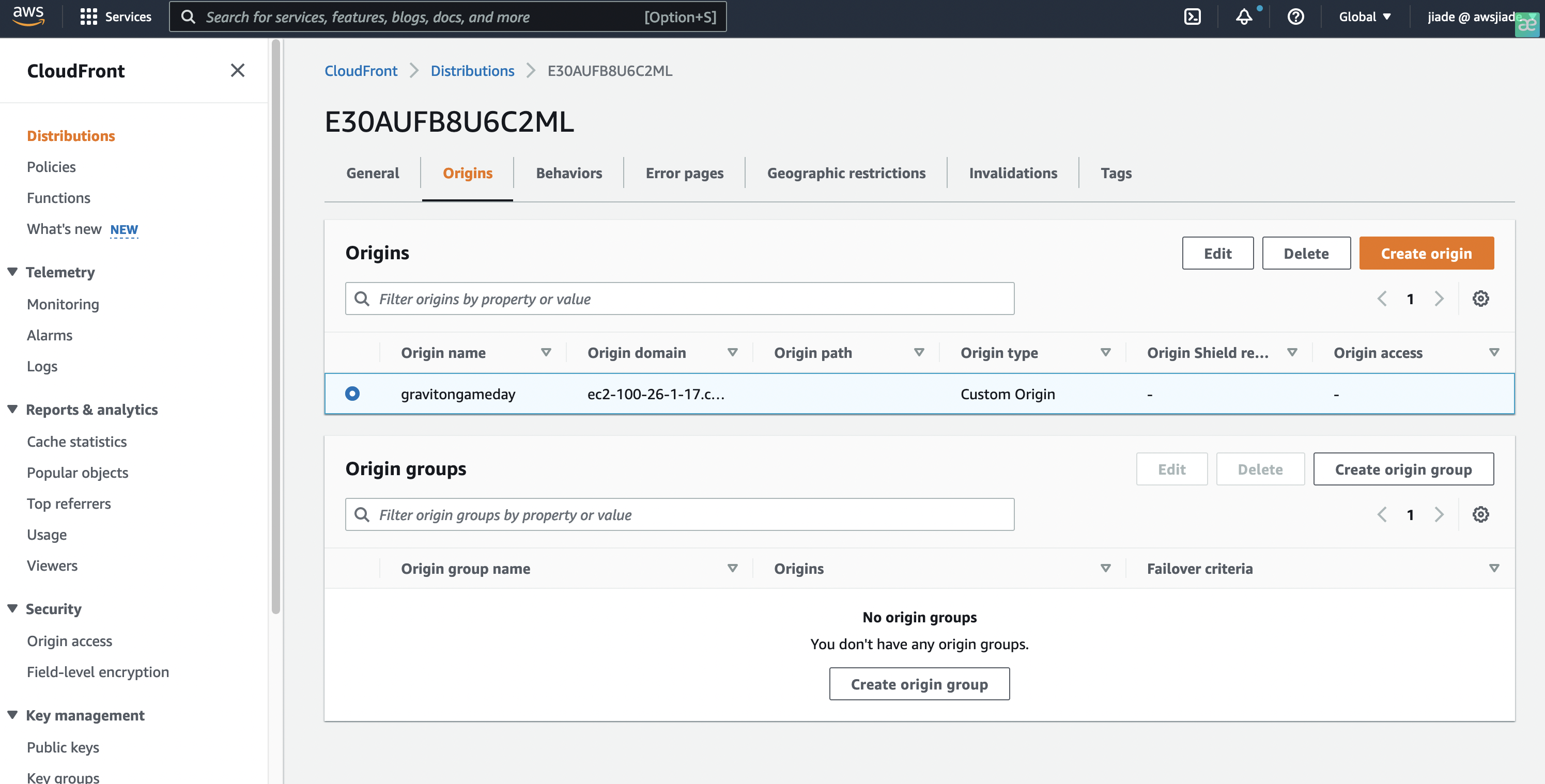Click the Filter origins search field

click(679, 299)
